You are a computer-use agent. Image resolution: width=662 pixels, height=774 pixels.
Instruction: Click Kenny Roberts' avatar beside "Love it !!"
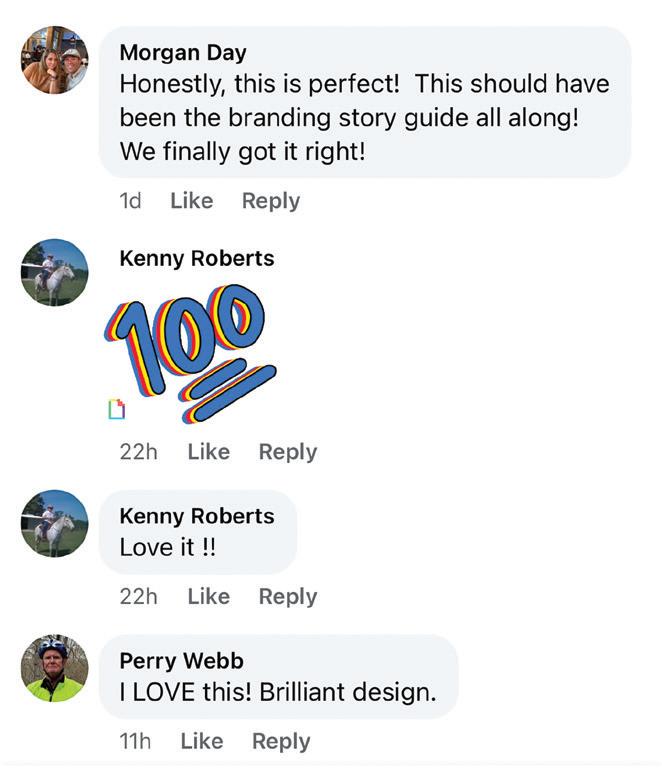[55, 523]
